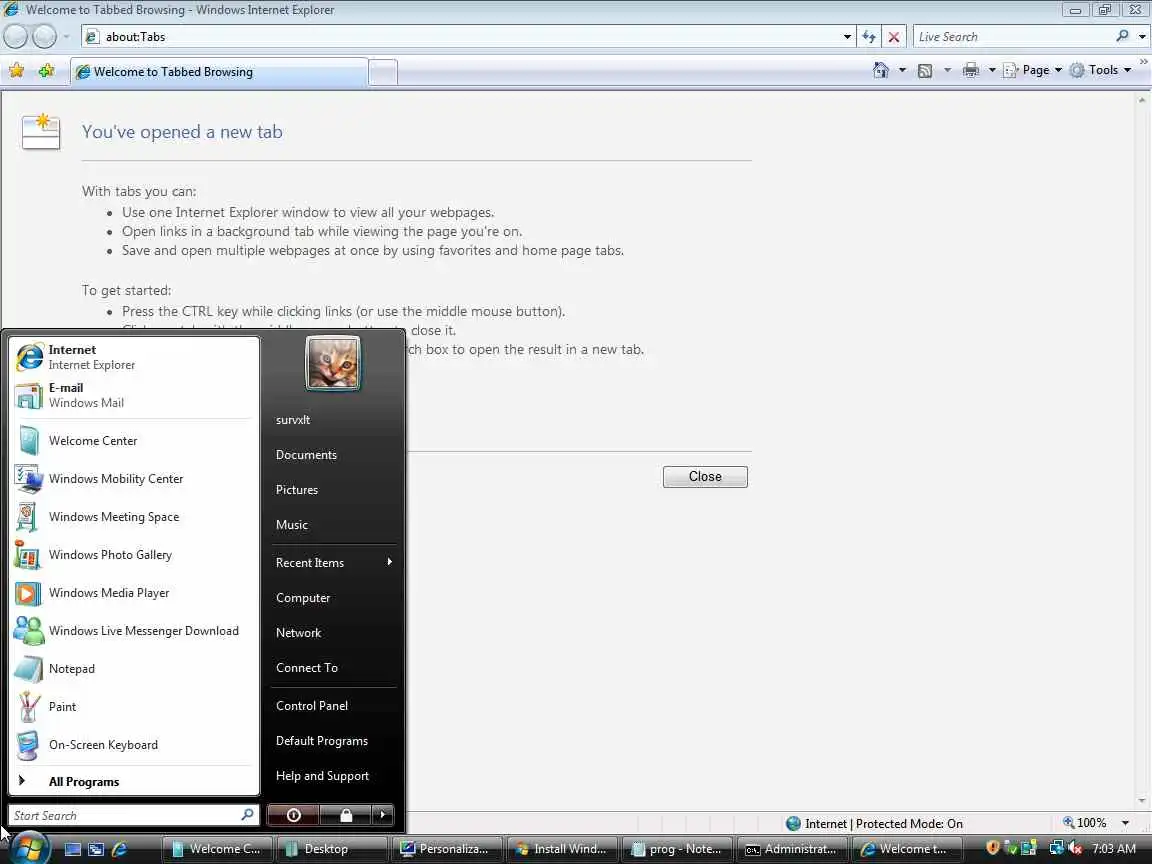1152x864 pixels.
Task: Open Network from Start menu
Action: coord(334,633)
